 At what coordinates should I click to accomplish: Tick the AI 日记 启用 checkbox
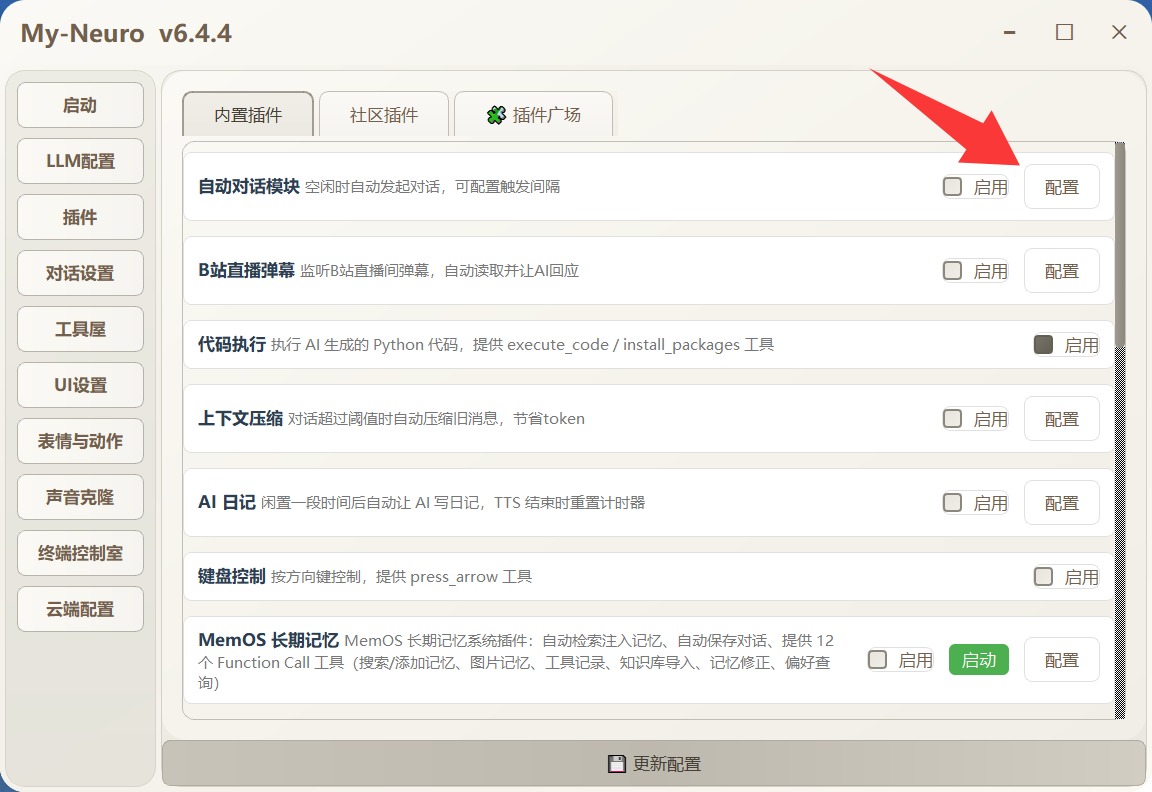click(x=953, y=503)
